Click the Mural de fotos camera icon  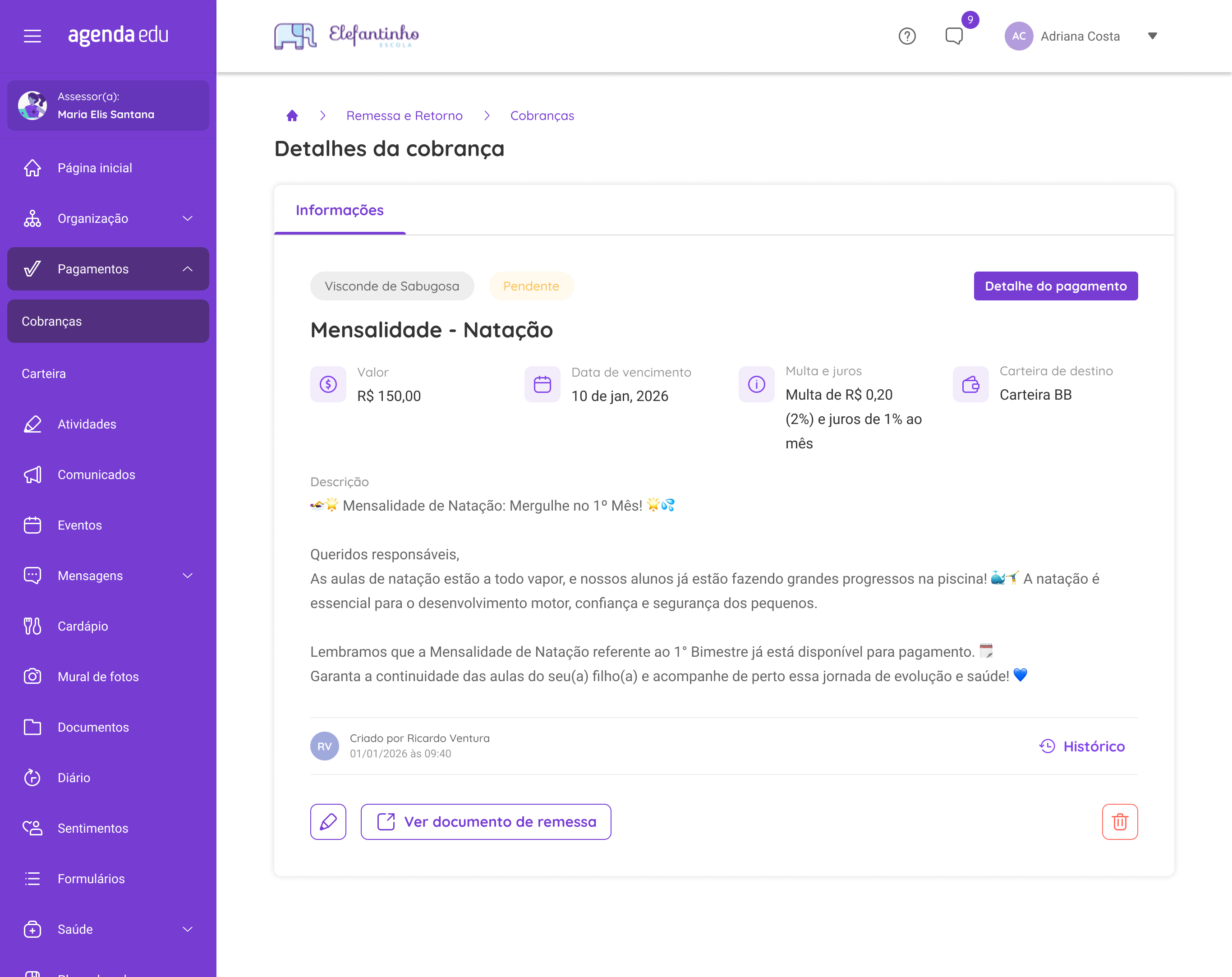[x=32, y=677]
